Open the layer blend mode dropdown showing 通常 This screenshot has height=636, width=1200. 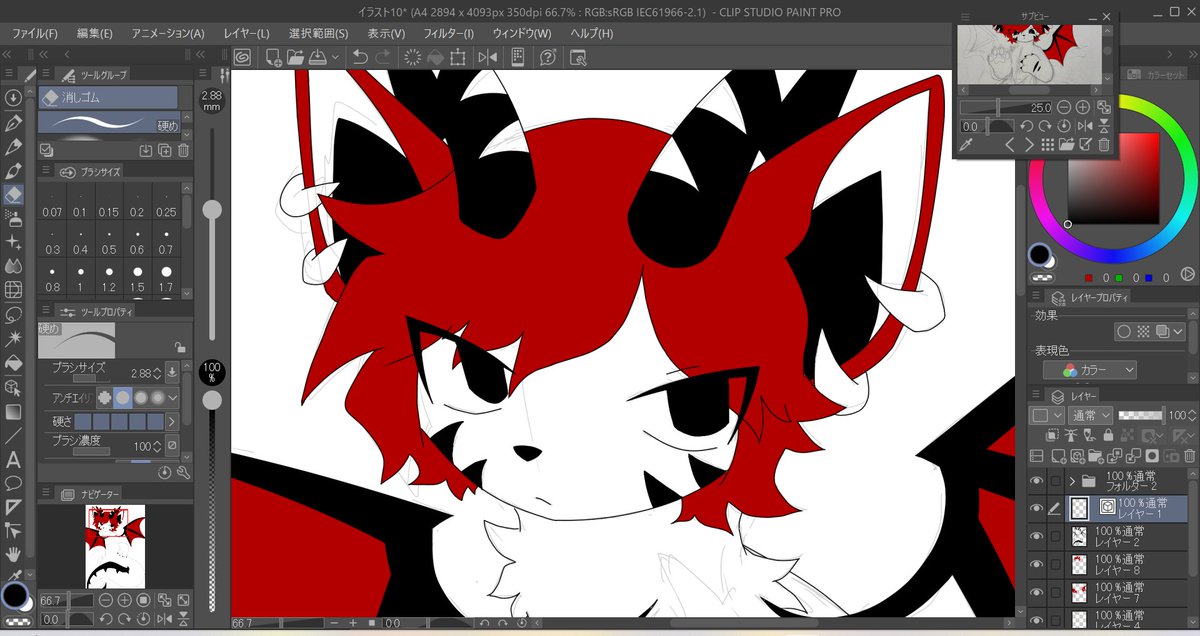(x=1090, y=415)
